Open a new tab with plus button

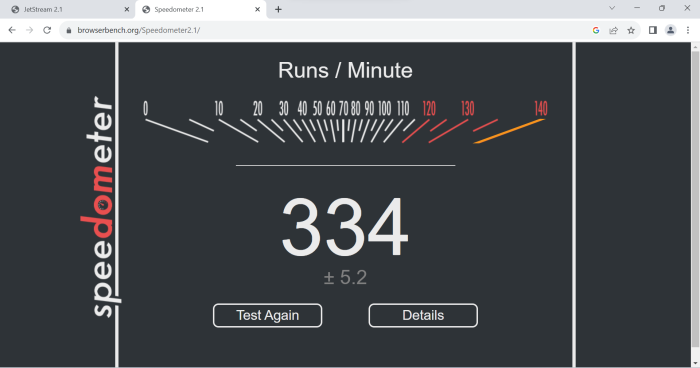pos(278,9)
